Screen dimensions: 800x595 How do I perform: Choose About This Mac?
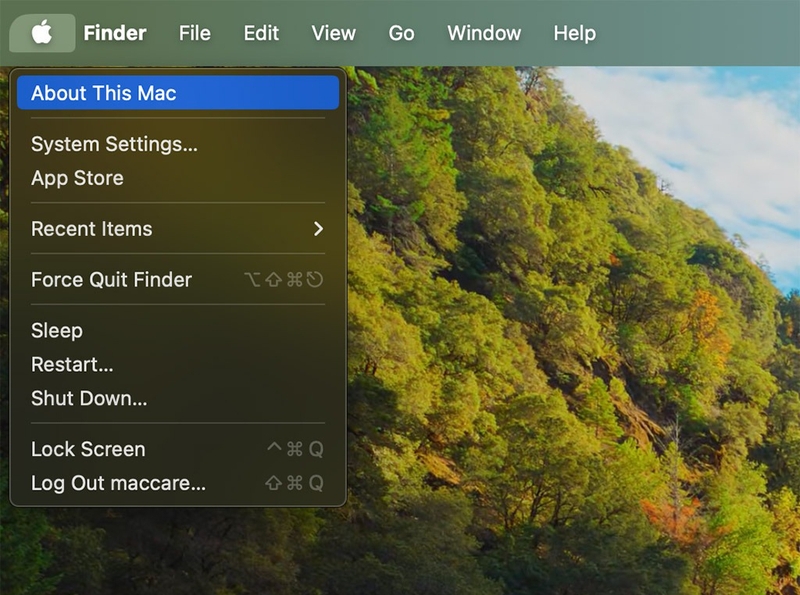coord(178,93)
